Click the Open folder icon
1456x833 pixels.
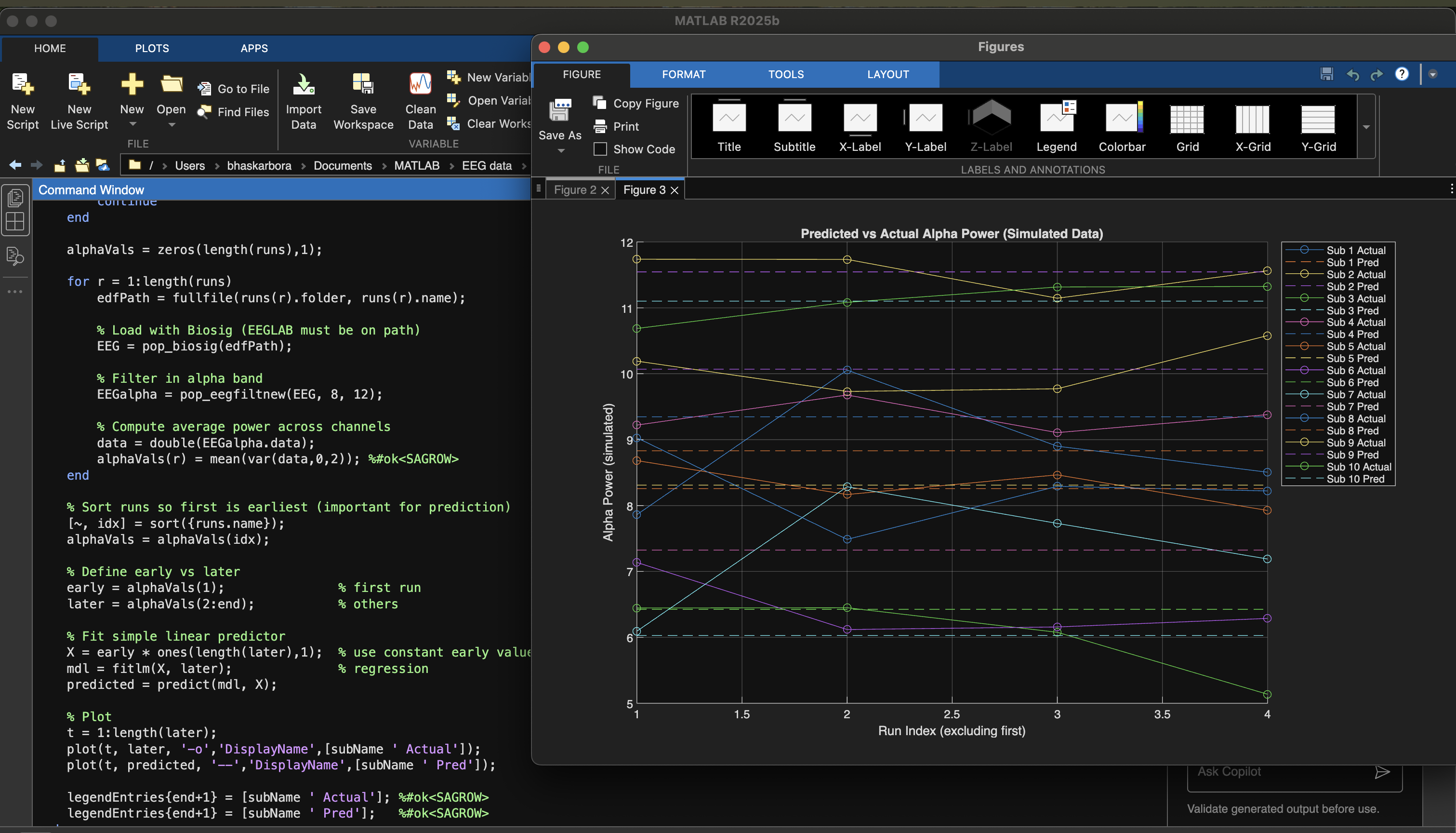pos(171,84)
